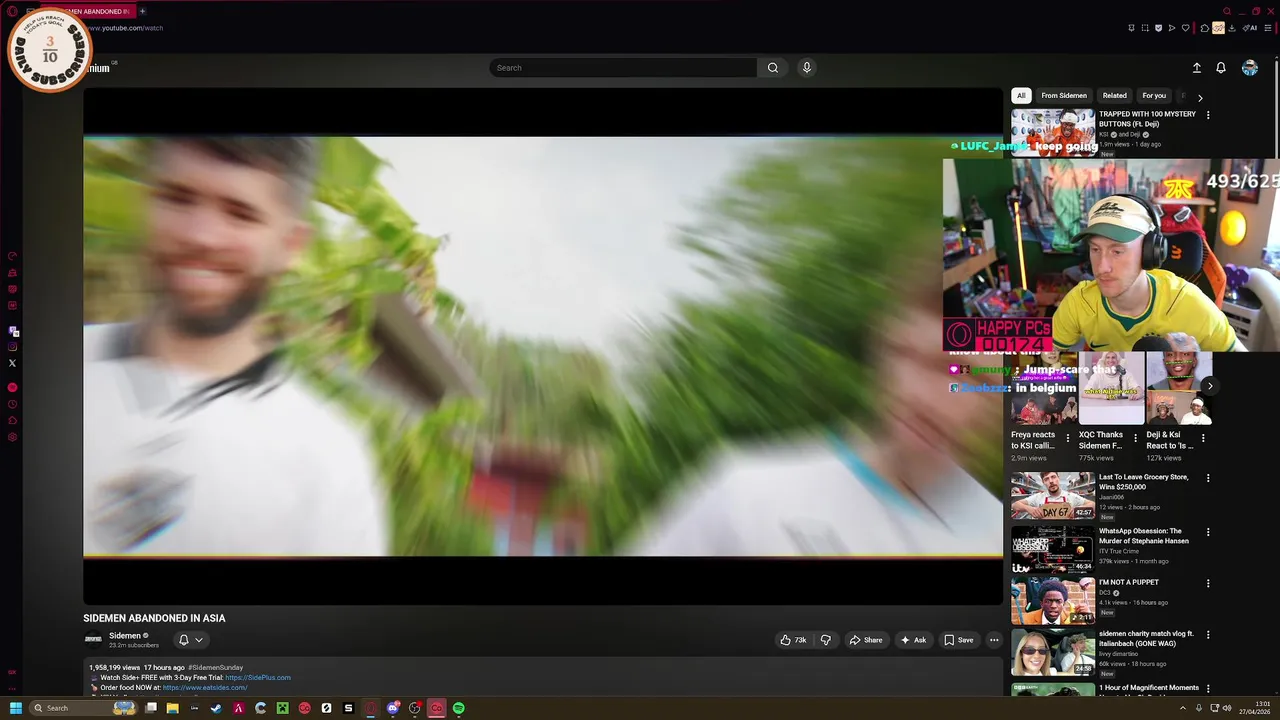Viewport: 1280px width, 720px height.
Task: Bookmark page with the heart icon
Action: click(x=1186, y=28)
